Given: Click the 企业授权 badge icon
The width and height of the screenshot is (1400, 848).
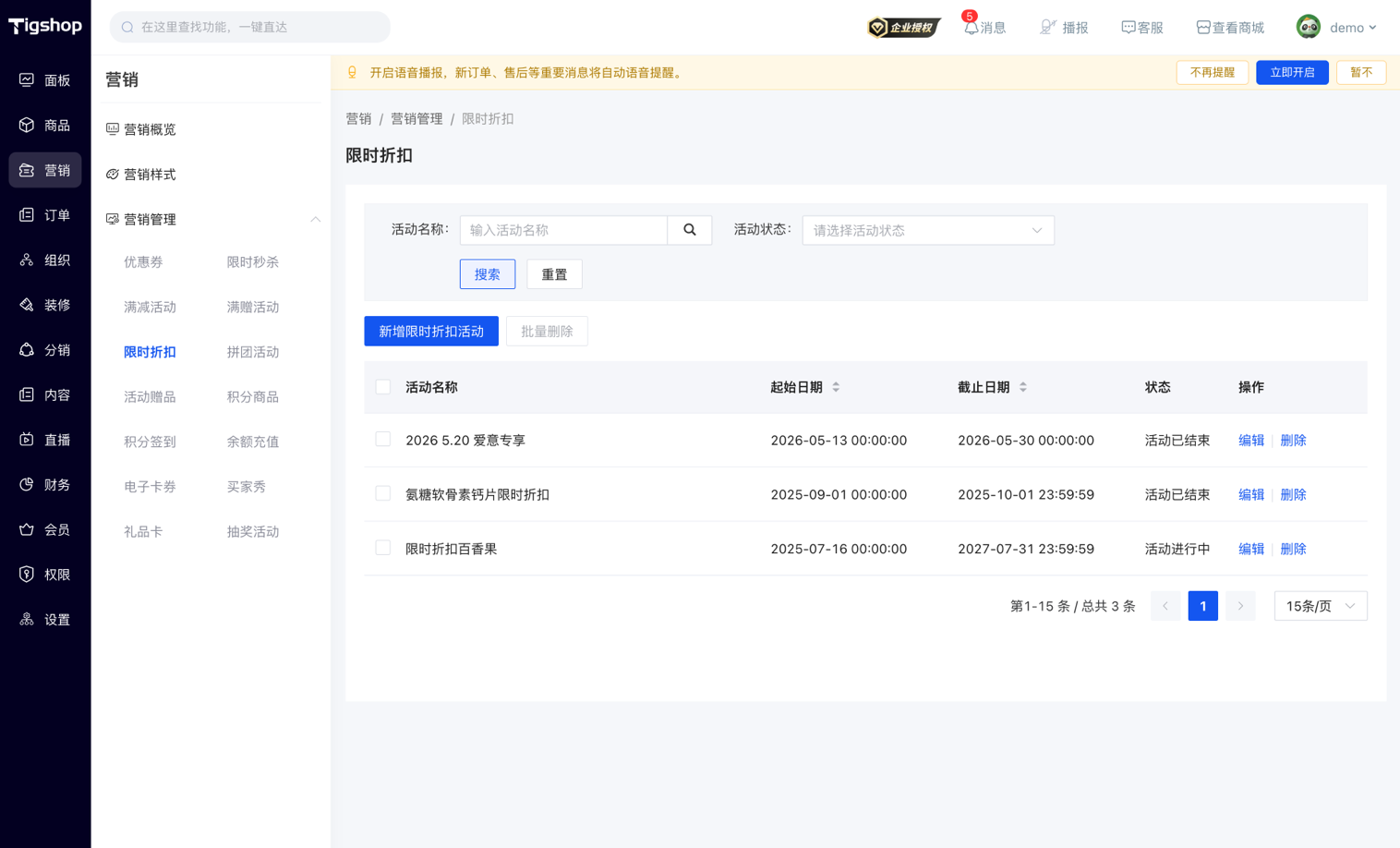Looking at the screenshot, I should (x=903, y=28).
